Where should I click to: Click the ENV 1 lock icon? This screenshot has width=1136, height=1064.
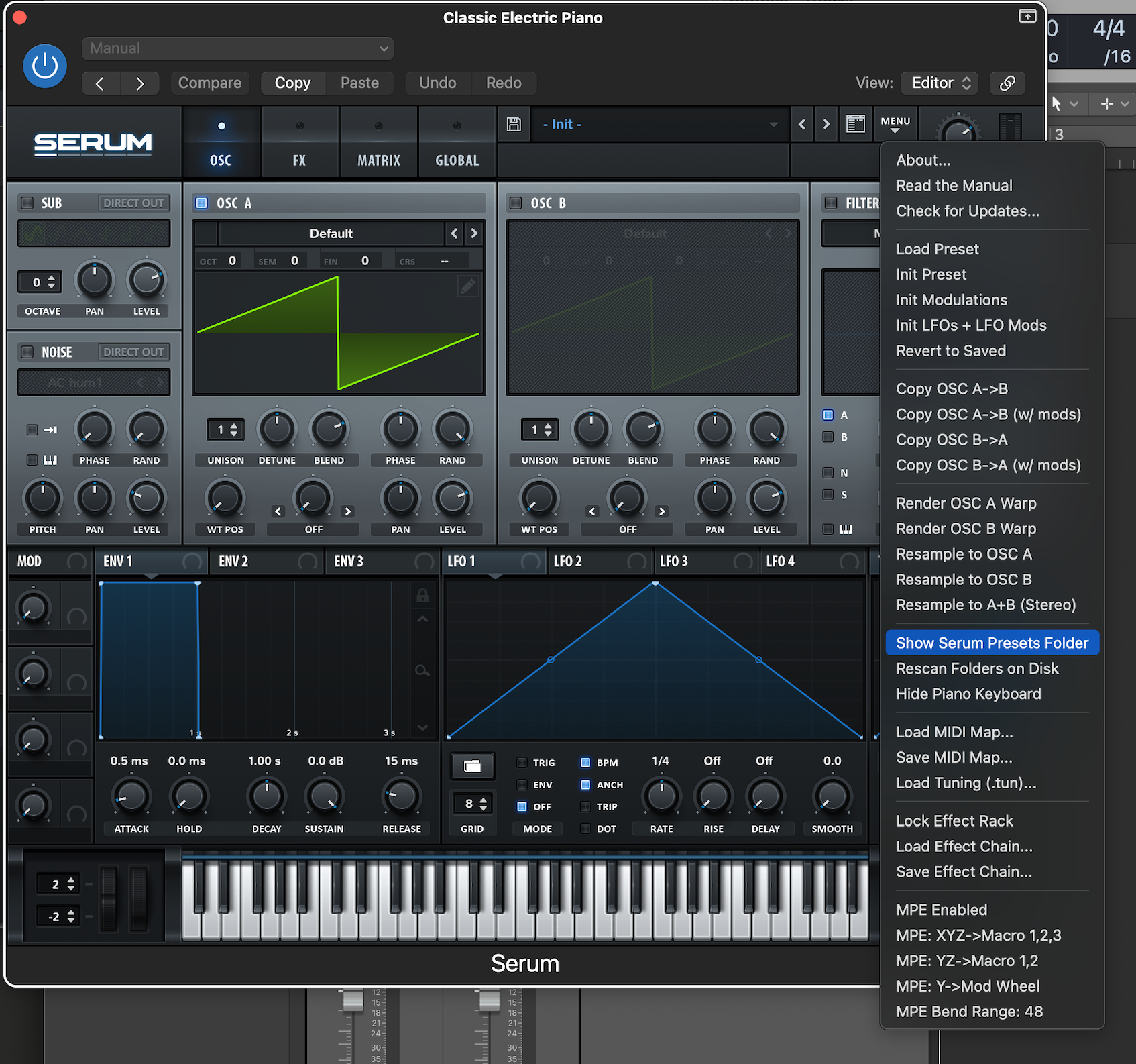point(422,595)
